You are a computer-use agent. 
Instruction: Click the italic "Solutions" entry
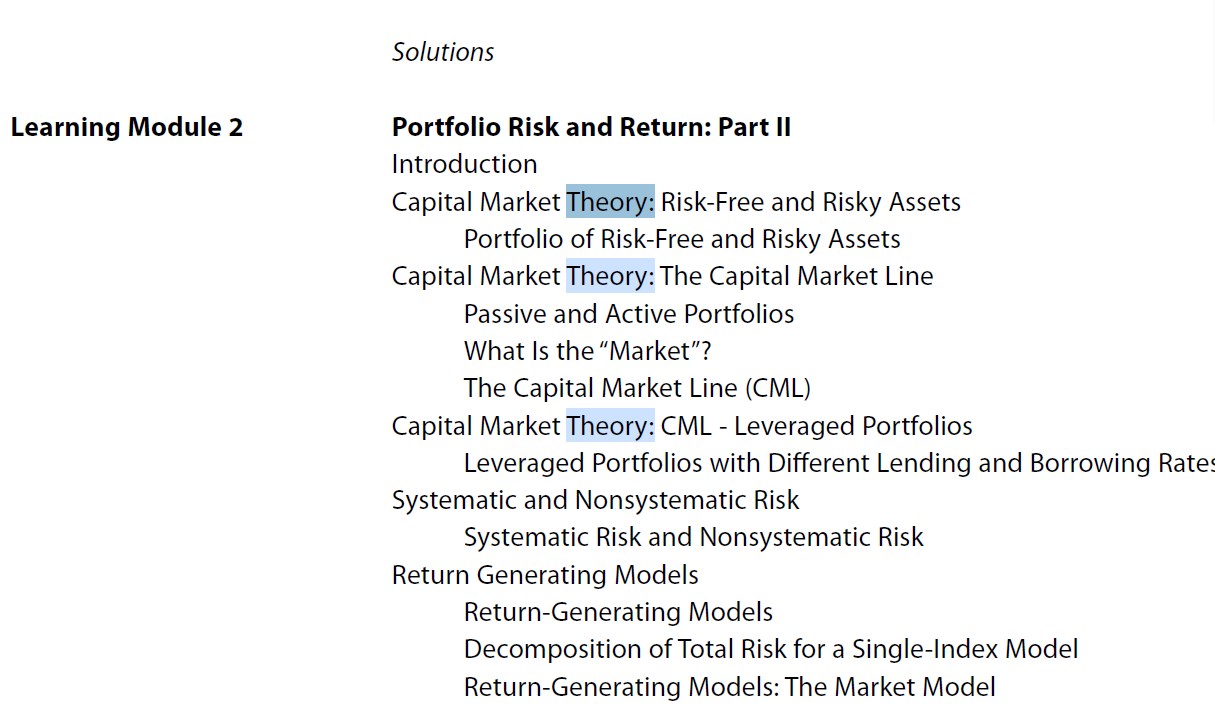[442, 52]
